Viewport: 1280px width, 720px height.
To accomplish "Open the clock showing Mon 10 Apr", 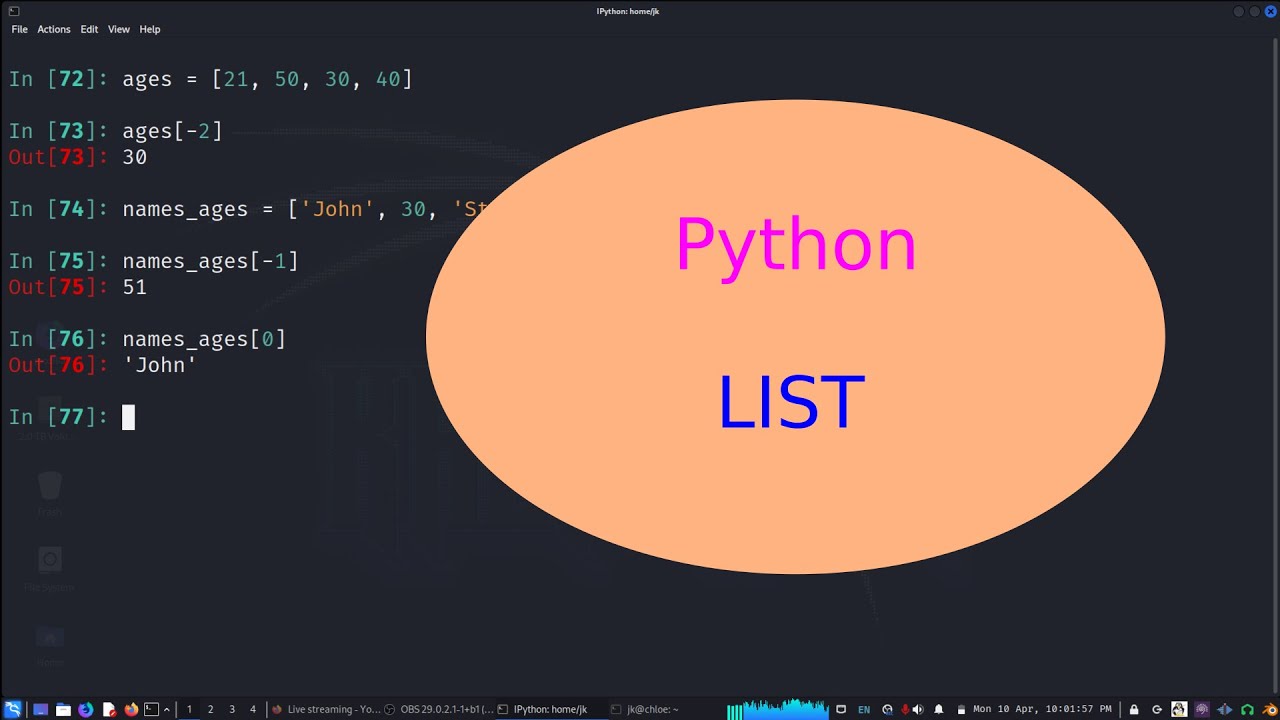I will (x=1042, y=709).
